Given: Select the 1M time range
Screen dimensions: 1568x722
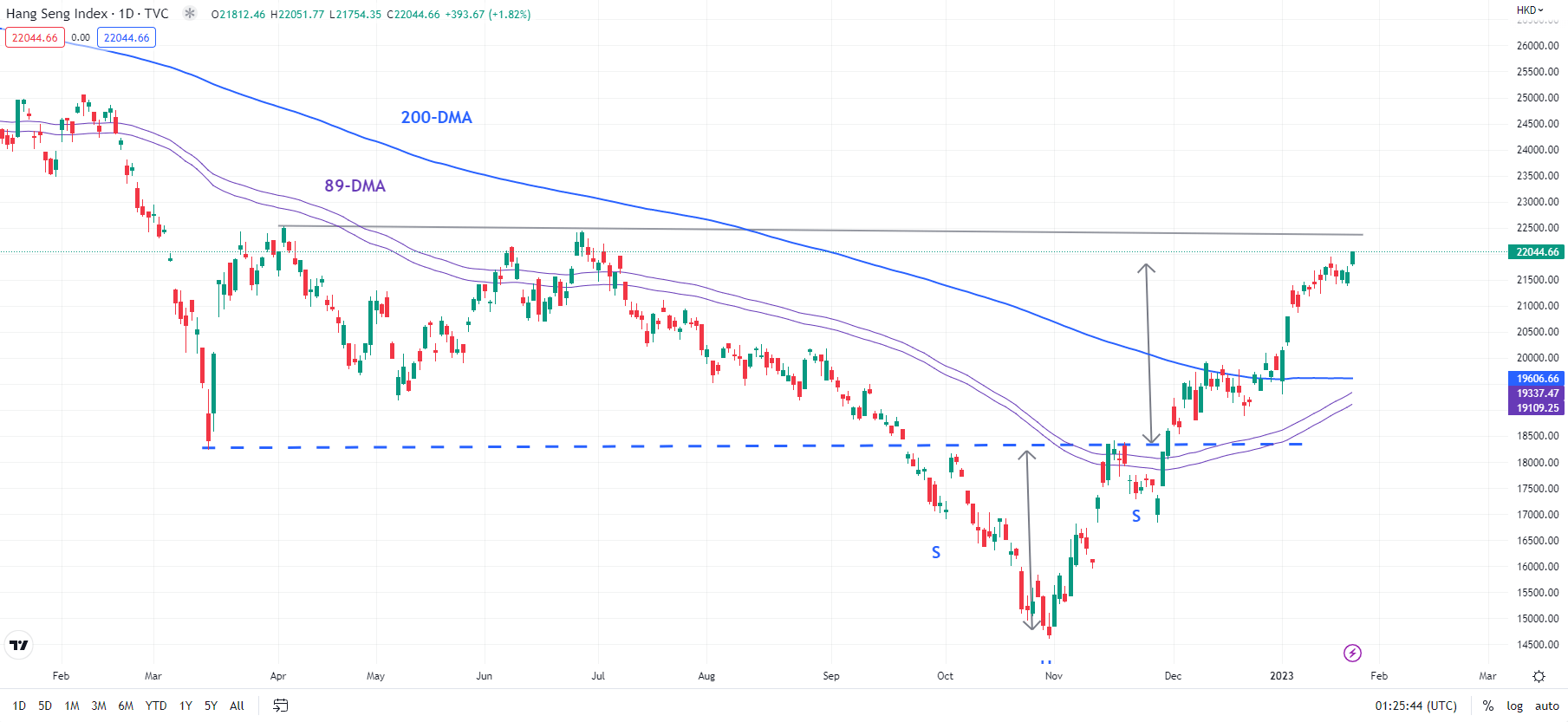Looking at the screenshot, I should pyautogui.click(x=72, y=706).
